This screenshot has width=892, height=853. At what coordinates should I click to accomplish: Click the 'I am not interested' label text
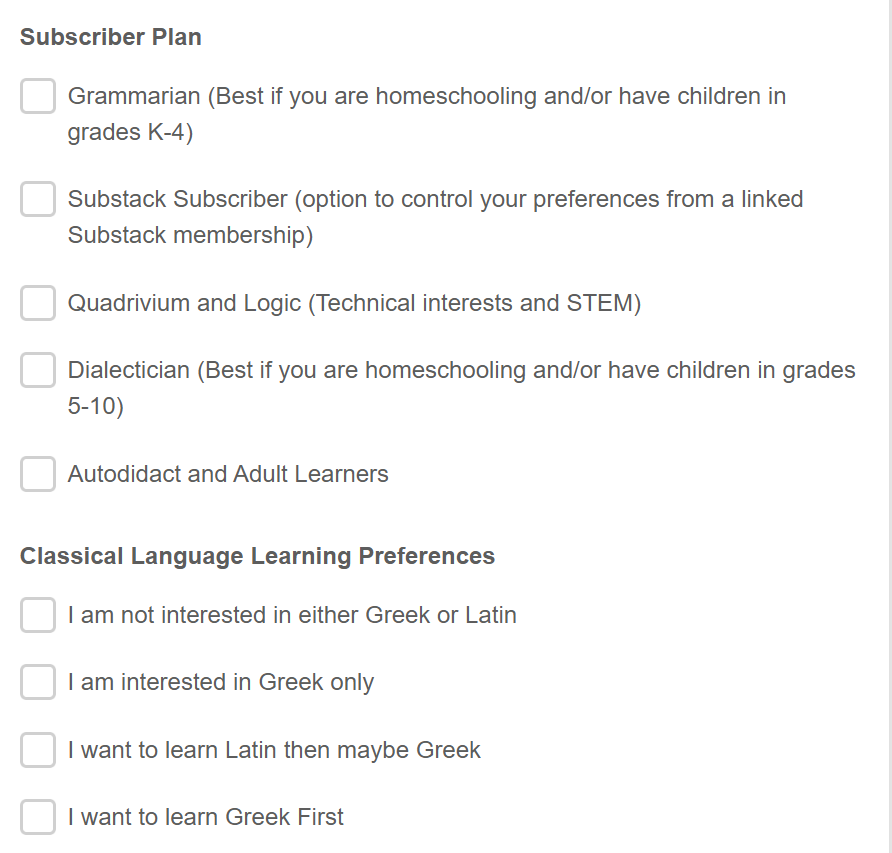tap(292, 615)
